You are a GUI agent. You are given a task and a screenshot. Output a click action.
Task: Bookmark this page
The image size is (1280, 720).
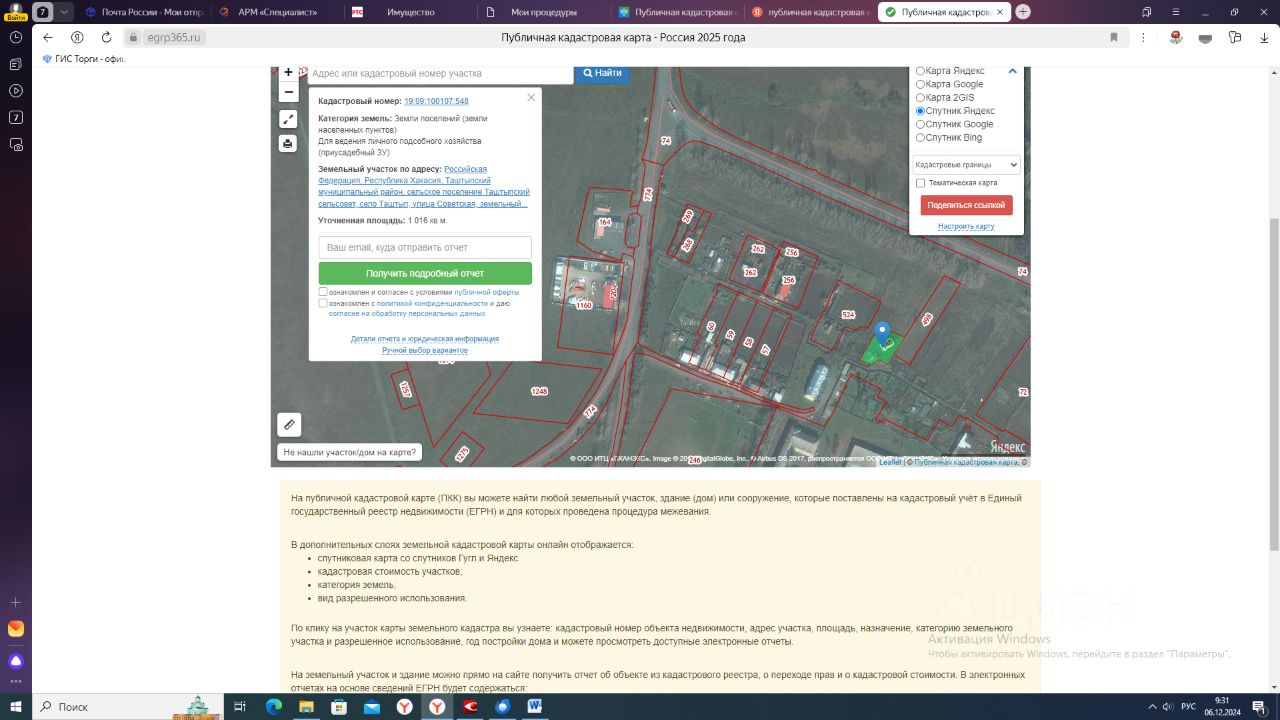(x=1114, y=37)
